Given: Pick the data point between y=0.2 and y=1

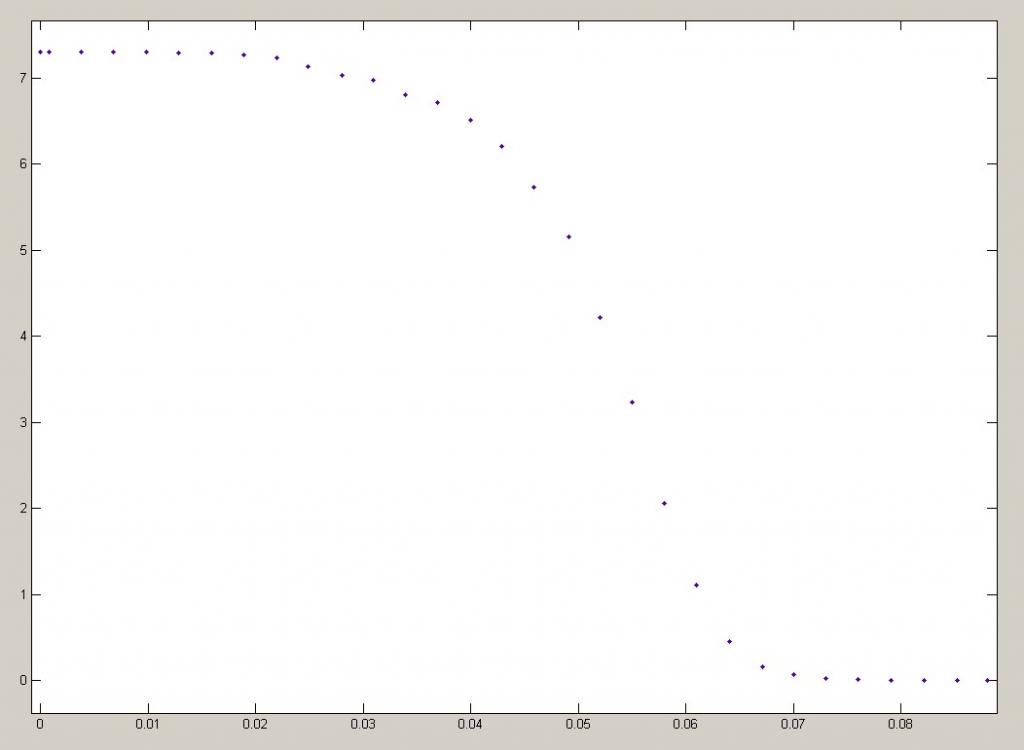Looking at the screenshot, I should point(729,642).
